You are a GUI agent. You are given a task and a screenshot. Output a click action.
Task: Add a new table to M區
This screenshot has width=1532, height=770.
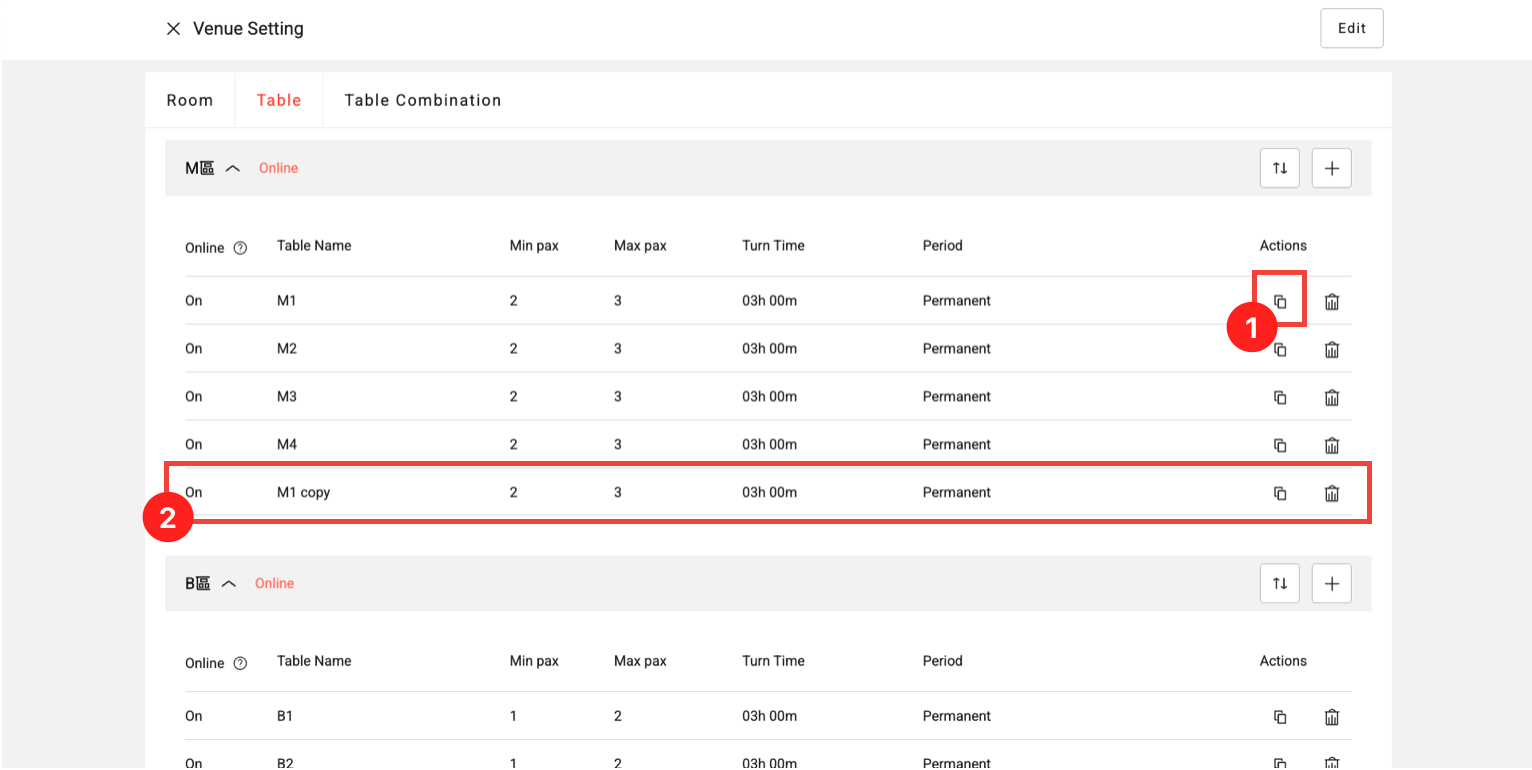[x=1331, y=168]
